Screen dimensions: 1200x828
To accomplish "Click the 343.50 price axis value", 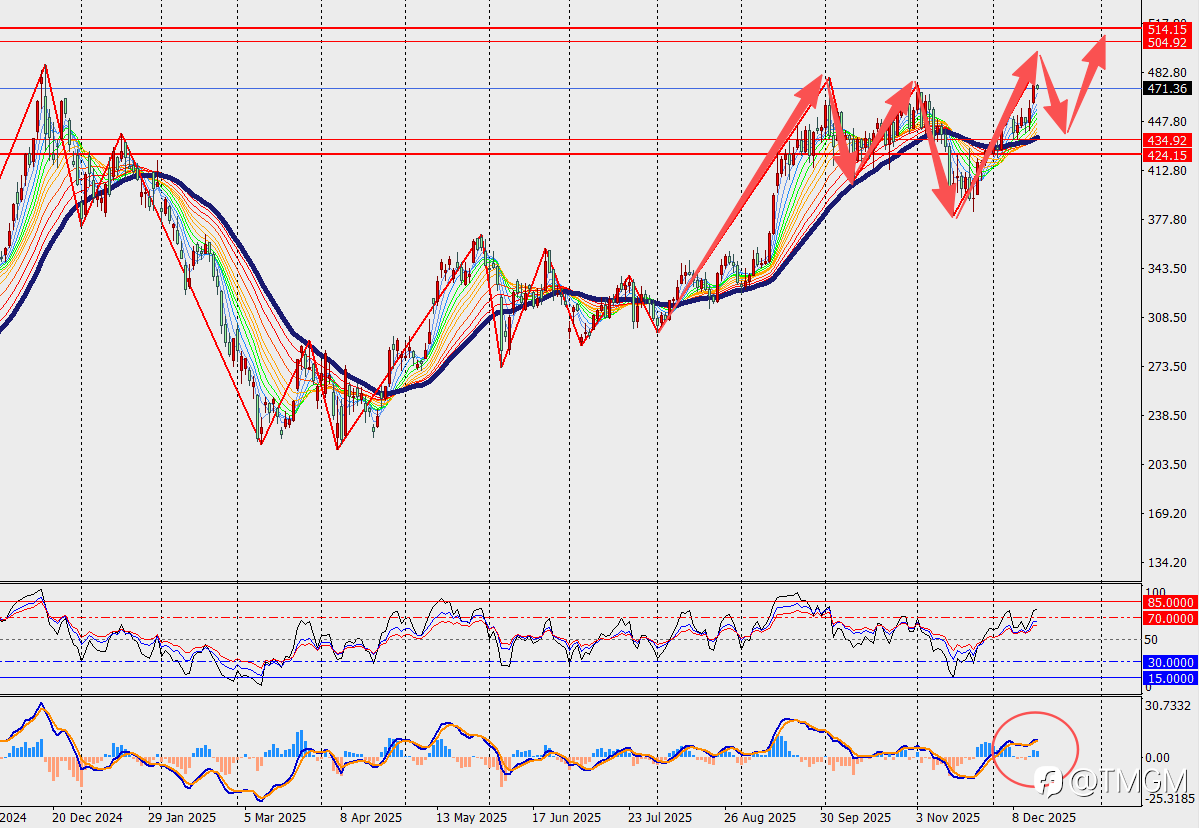I will (x=1166, y=269).
